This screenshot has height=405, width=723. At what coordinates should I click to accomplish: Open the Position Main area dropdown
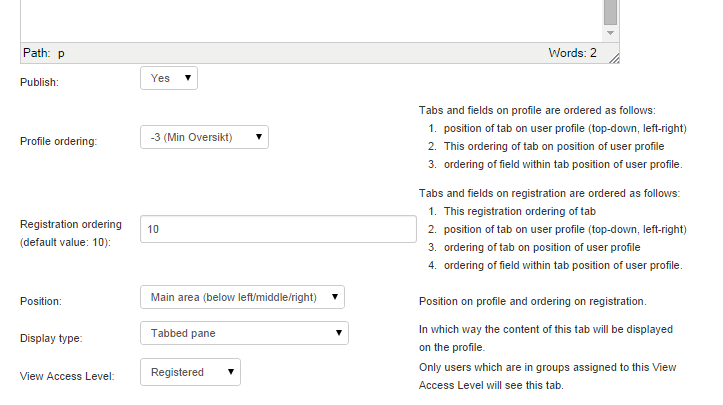[242, 297]
